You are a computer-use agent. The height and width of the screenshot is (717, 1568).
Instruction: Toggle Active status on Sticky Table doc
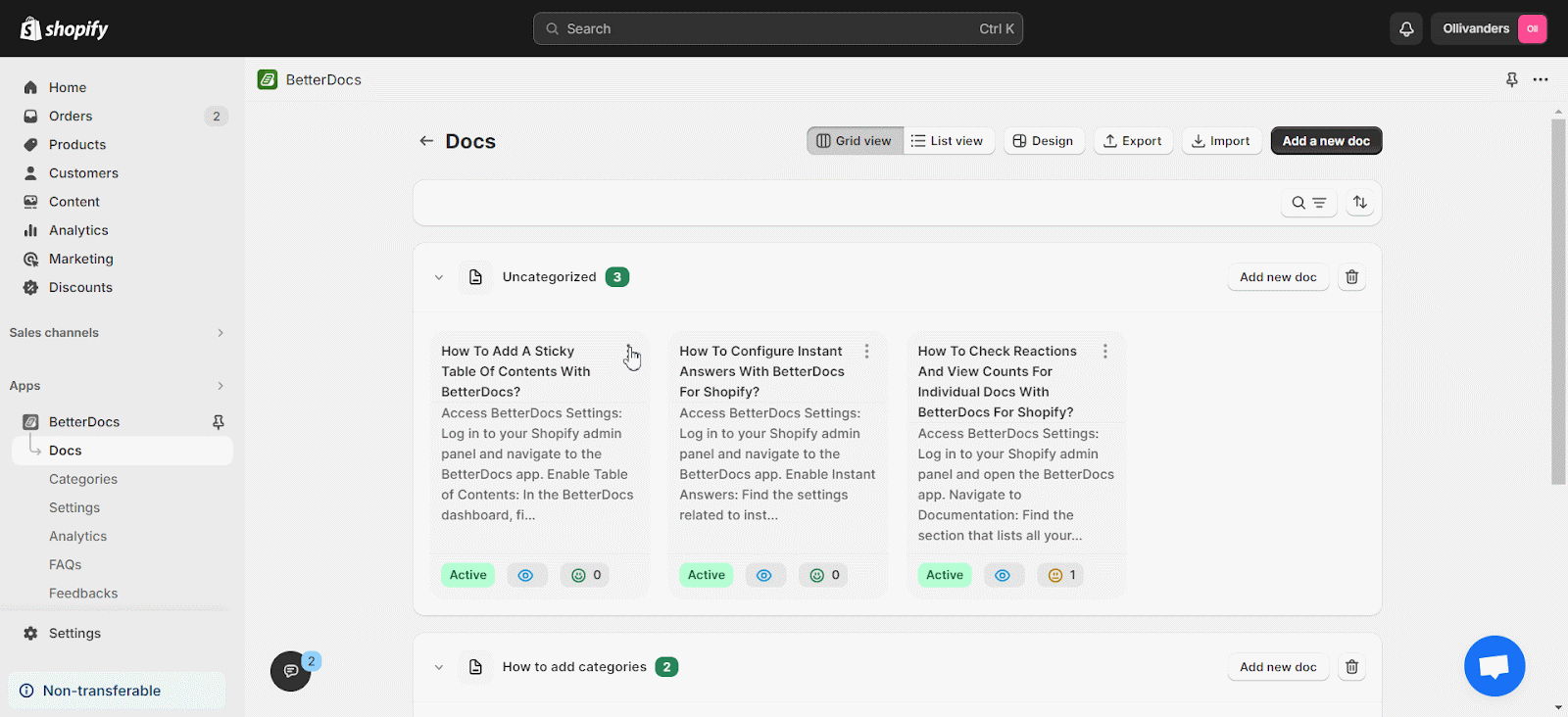pos(468,575)
